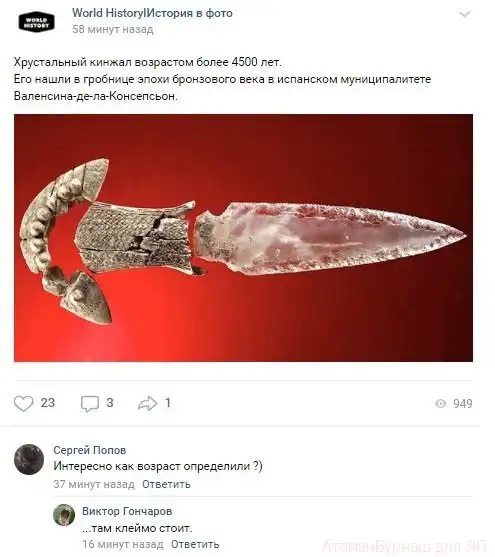Reply to Виктор Гончаров's comment
This screenshot has width=495, height=557.
tap(195, 544)
